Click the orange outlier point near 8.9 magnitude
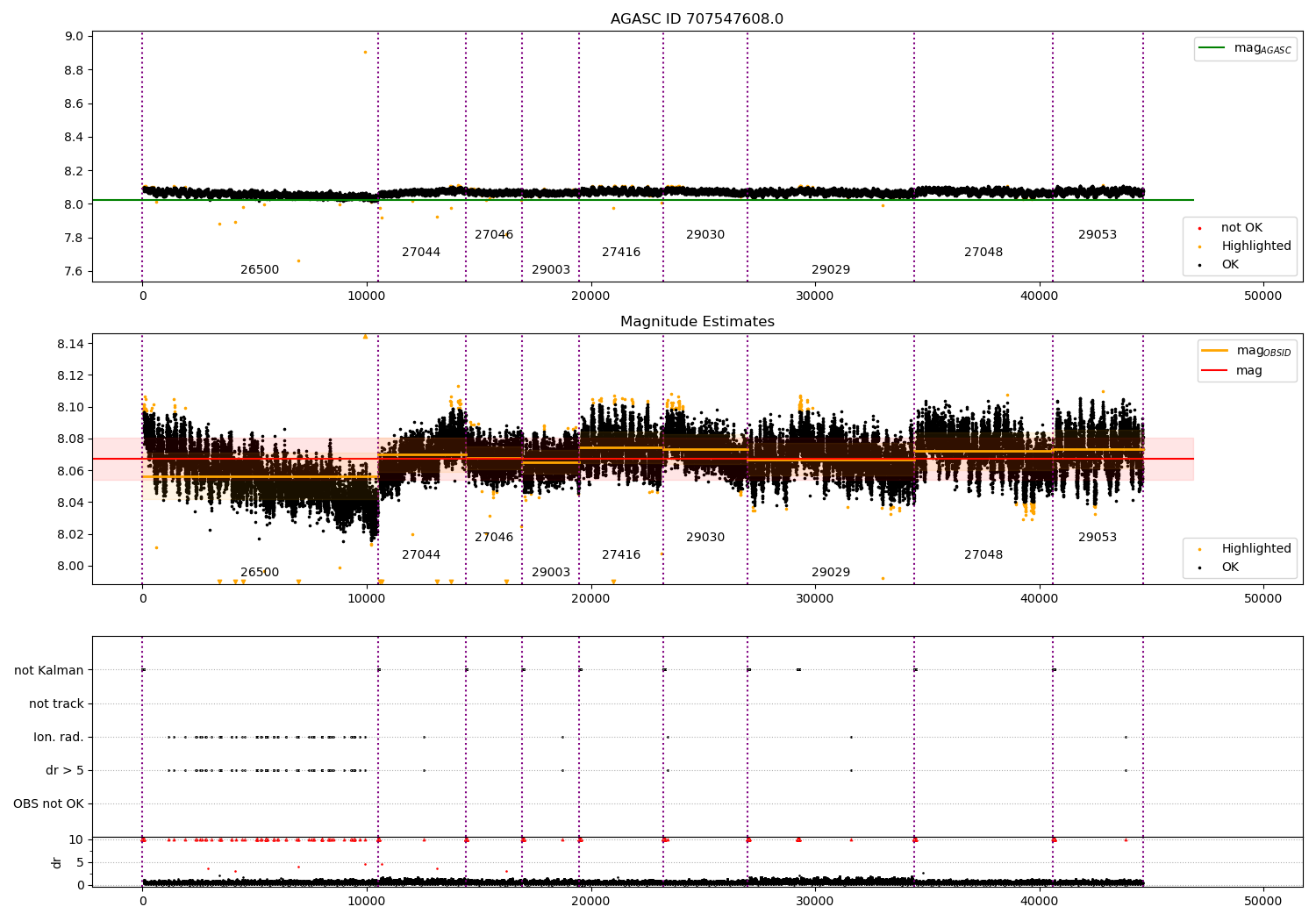 [x=365, y=53]
